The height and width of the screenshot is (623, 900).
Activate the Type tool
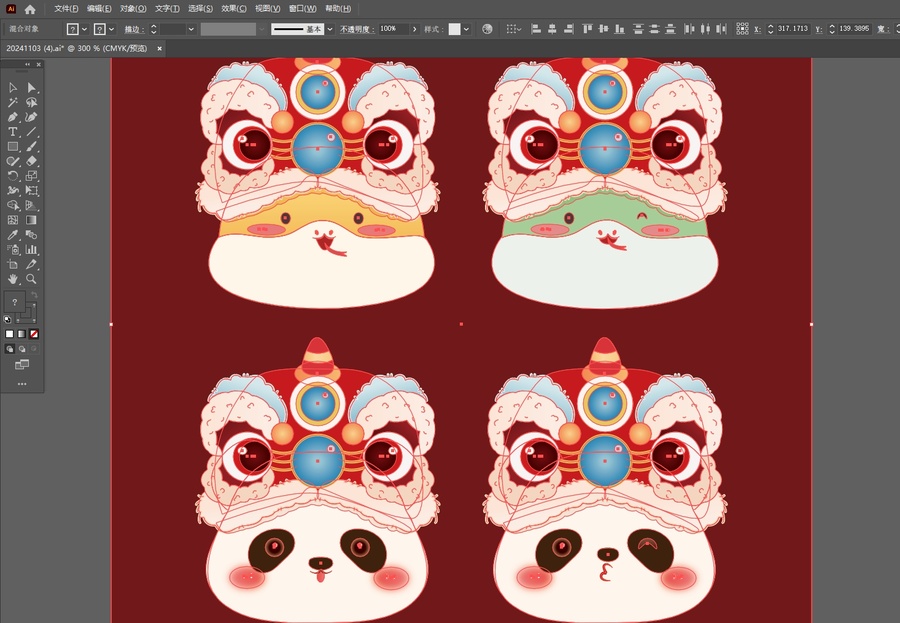(x=13, y=131)
